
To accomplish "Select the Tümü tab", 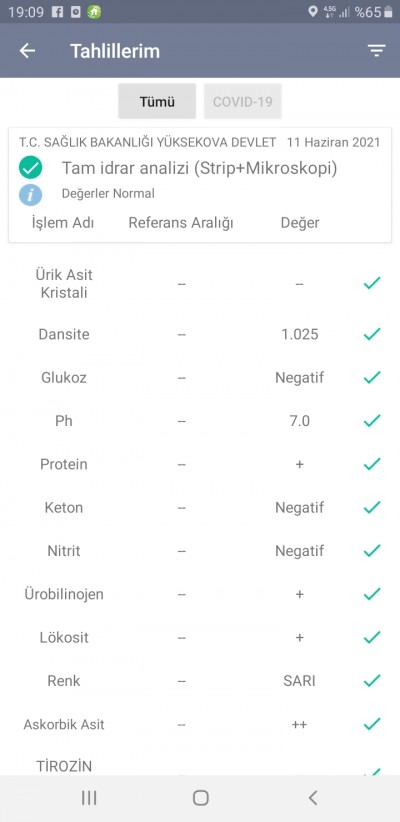I will [x=157, y=101].
